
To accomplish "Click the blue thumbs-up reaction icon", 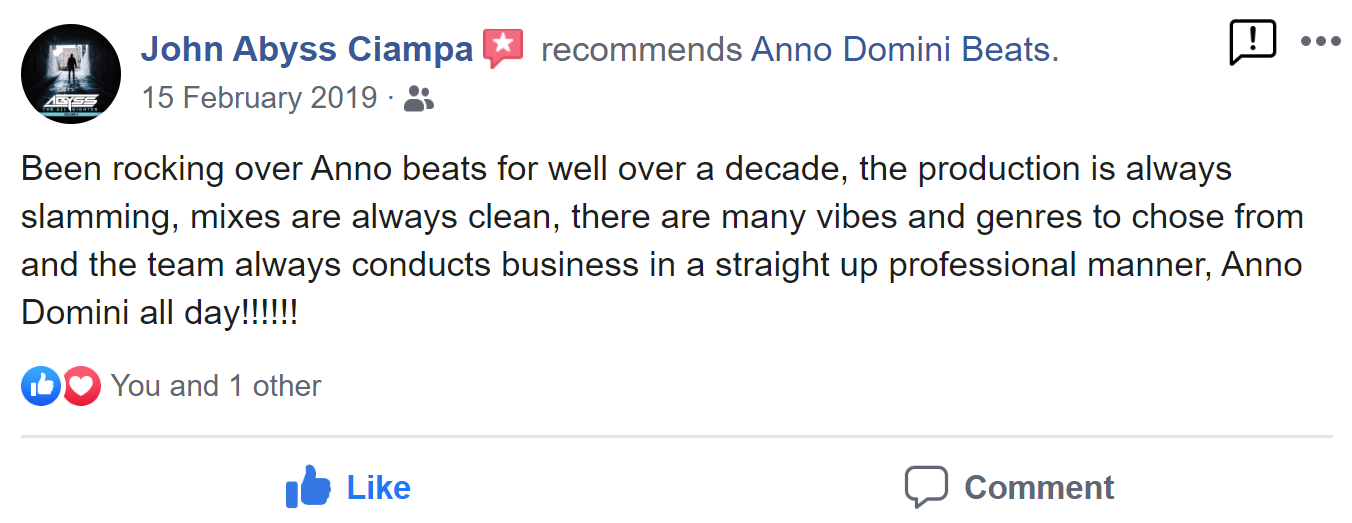I will click(41, 386).
